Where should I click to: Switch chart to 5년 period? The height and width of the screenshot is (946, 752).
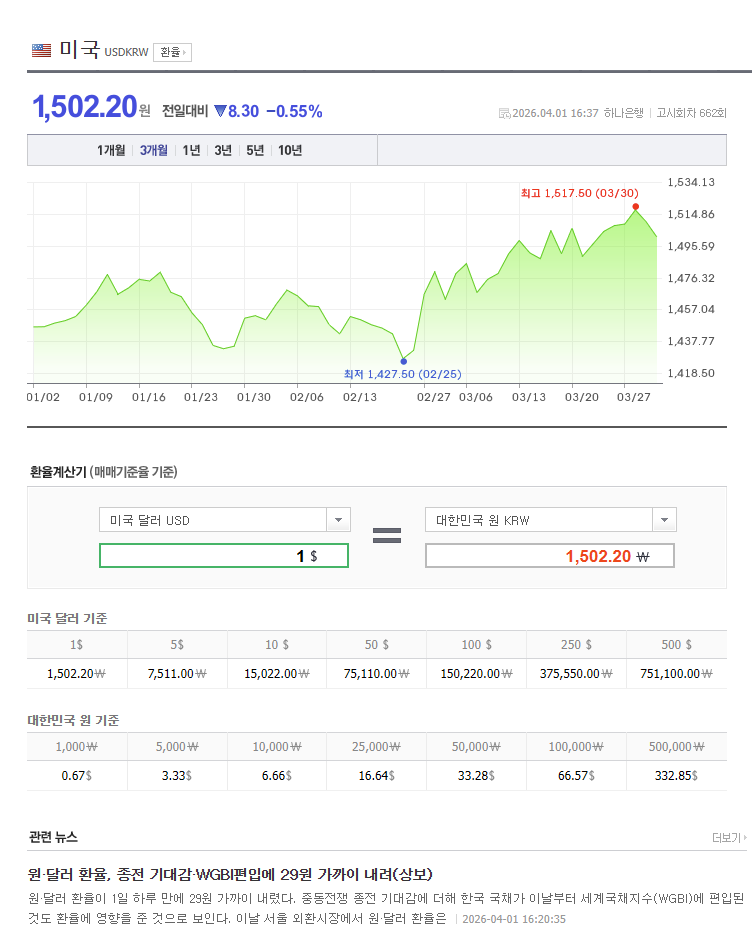point(255,150)
